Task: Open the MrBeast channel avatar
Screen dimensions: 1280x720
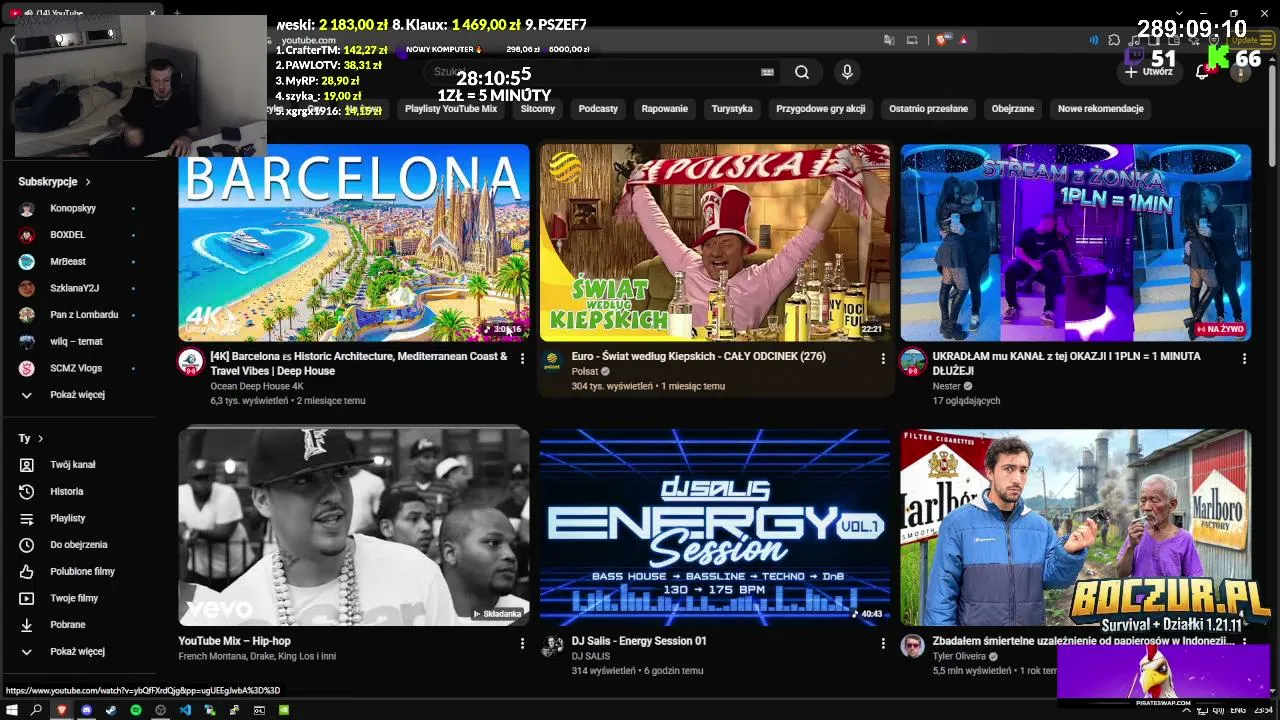Action: click(x=27, y=262)
